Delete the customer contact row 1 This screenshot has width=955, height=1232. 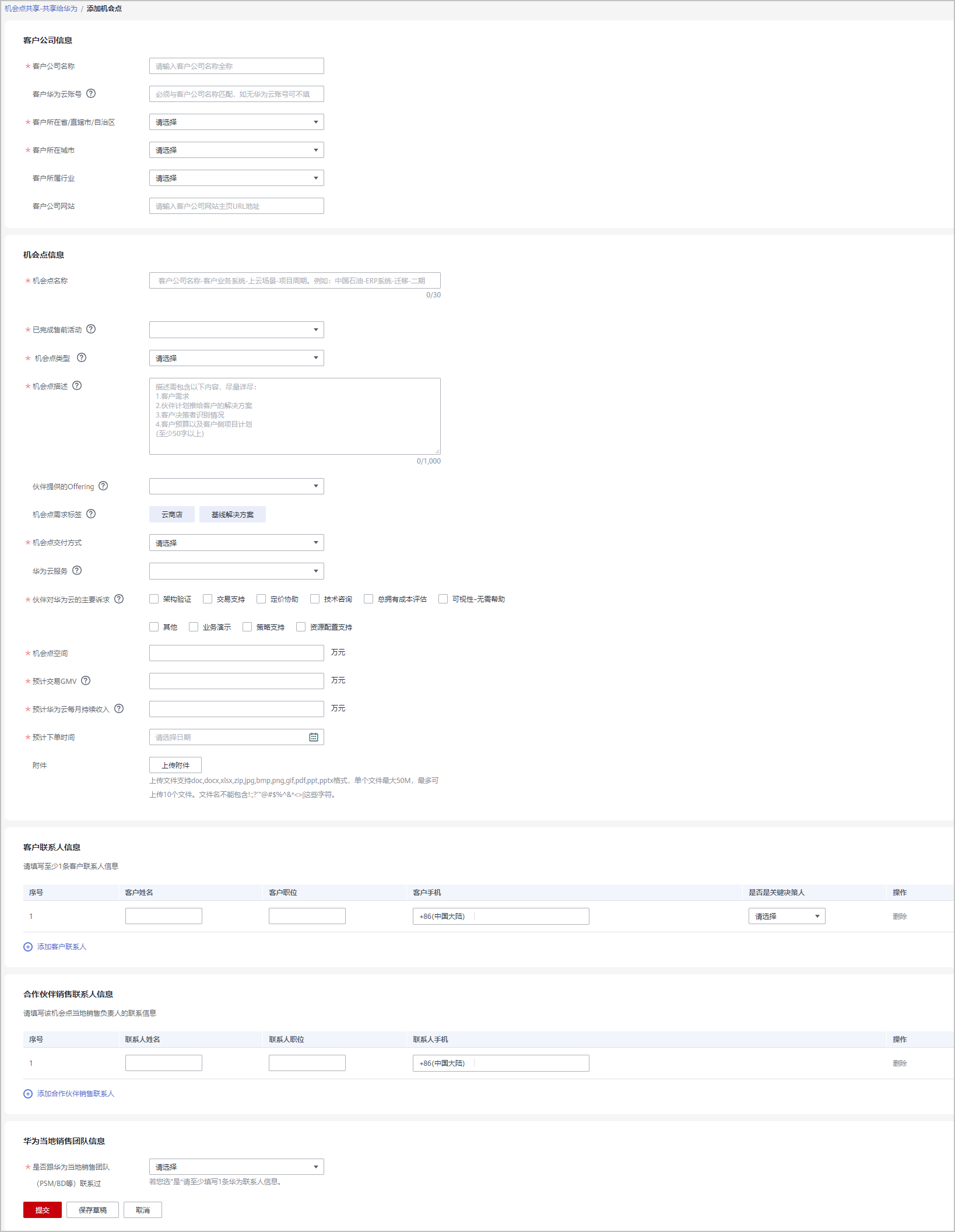[x=900, y=917]
